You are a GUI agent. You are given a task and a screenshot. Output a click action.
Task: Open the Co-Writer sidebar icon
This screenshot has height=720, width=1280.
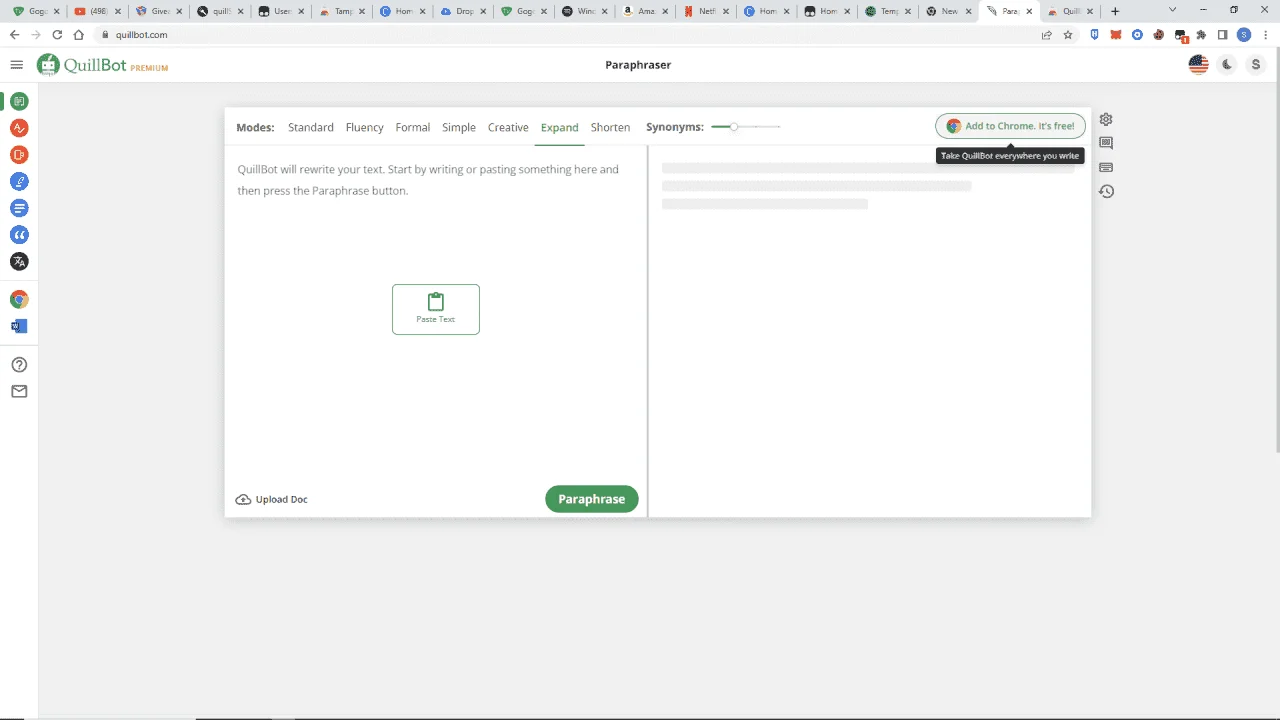(19, 182)
